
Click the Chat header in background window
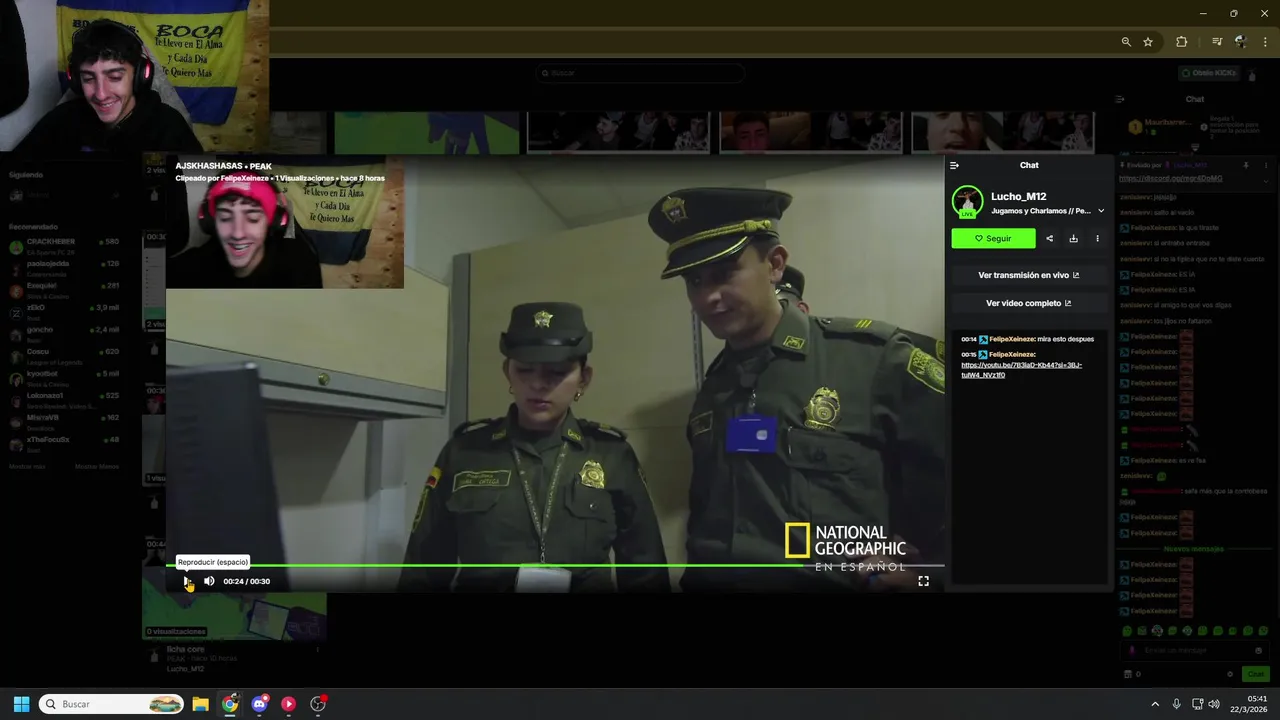tap(1195, 99)
